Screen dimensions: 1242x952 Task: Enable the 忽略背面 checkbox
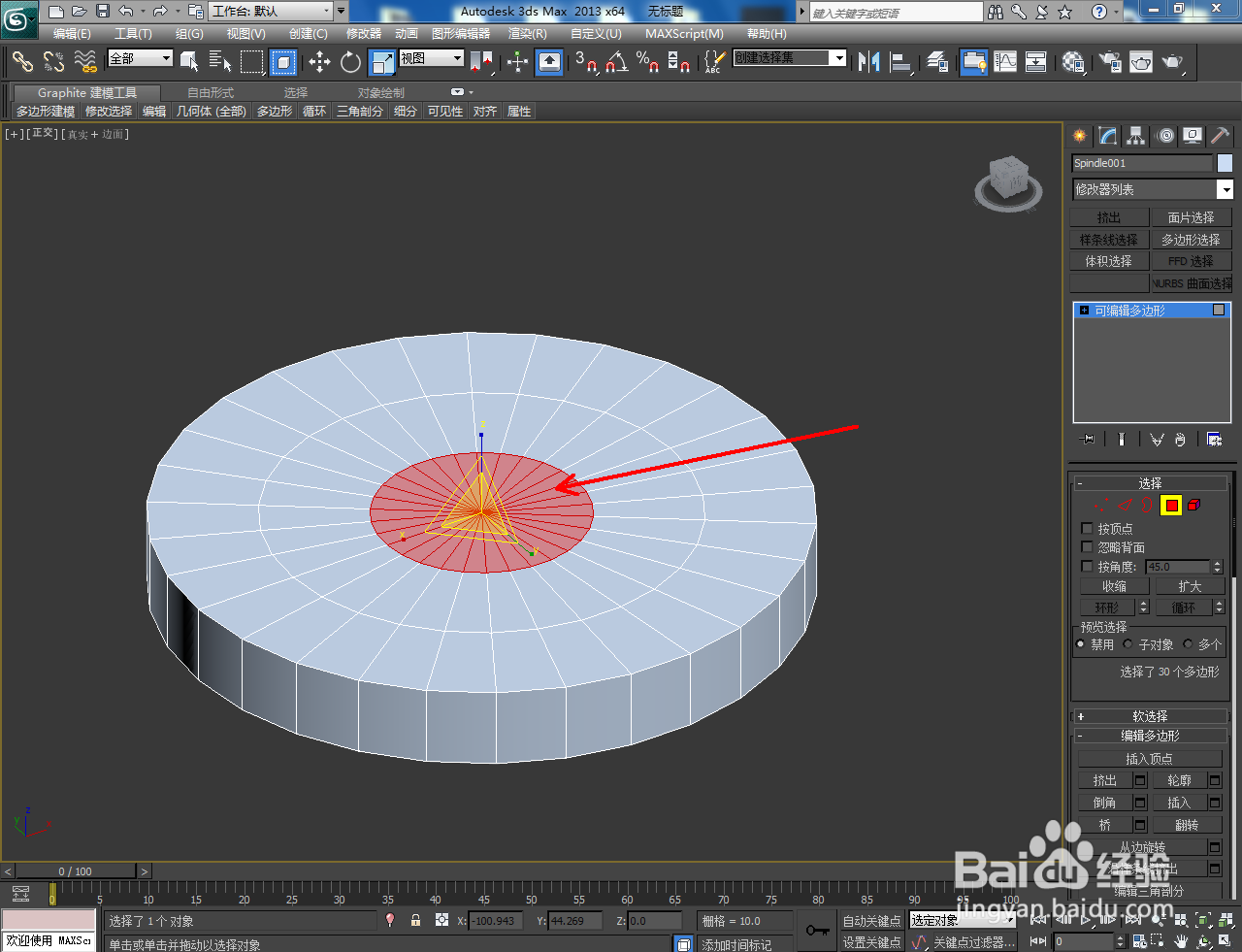point(1087,547)
